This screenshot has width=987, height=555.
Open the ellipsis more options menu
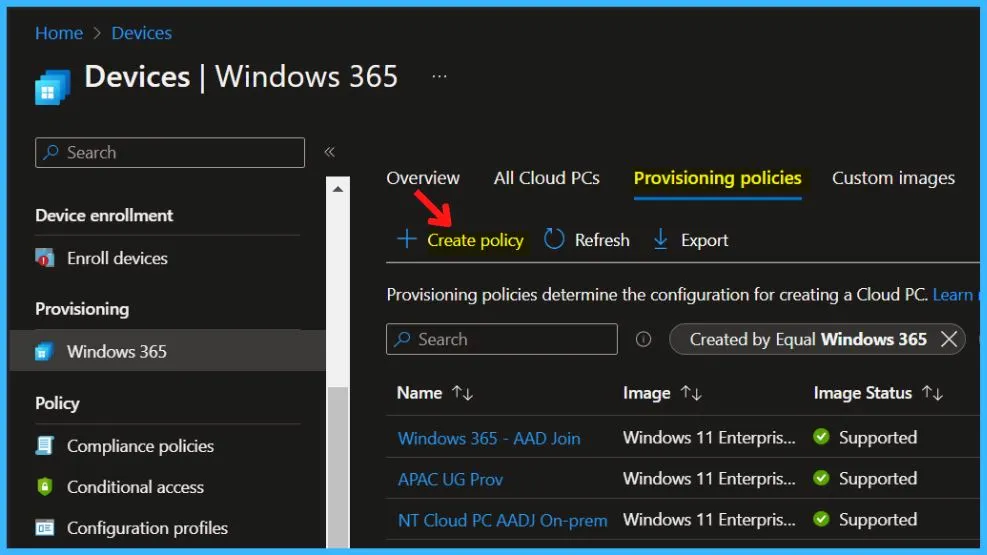439,76
